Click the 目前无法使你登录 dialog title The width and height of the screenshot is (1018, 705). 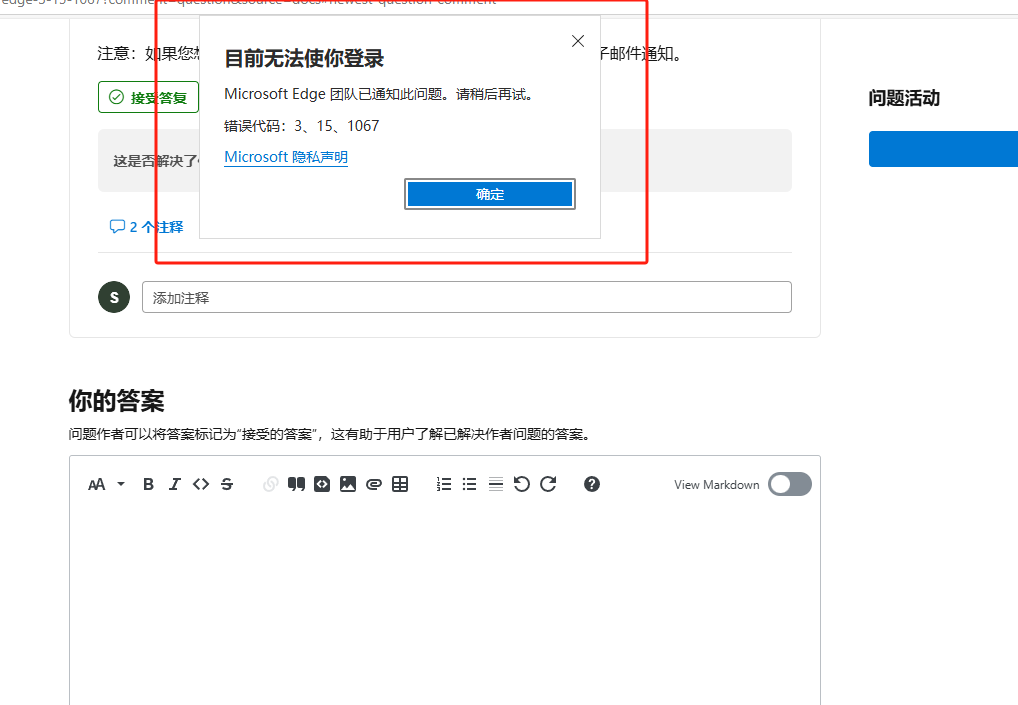304,58
